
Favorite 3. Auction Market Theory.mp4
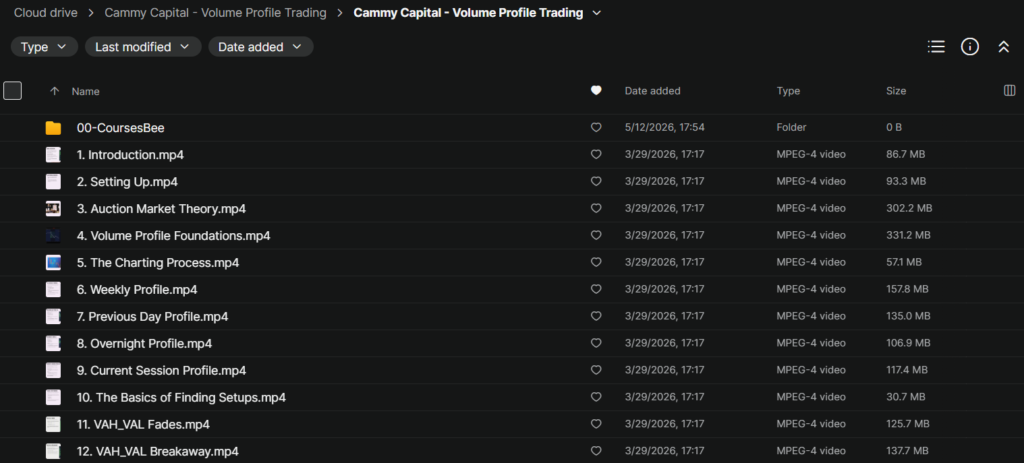[x=596, y=208]
